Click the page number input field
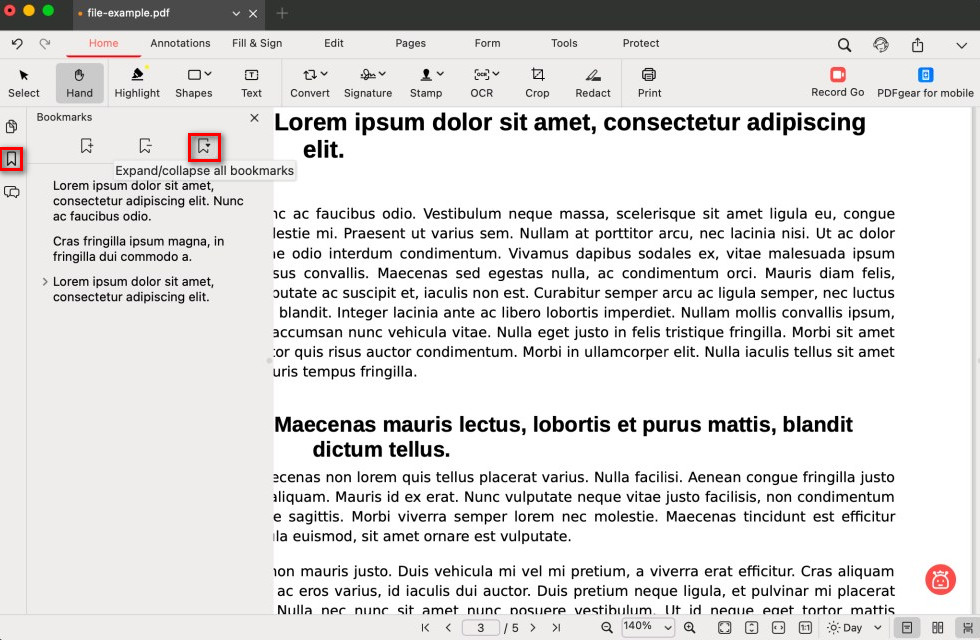980x640 pixels. pyautogui.click(x=481, y=628)
